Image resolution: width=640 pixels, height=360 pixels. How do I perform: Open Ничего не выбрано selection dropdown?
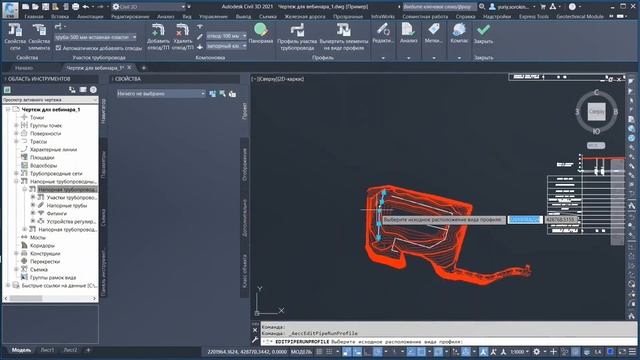[161, 93]
